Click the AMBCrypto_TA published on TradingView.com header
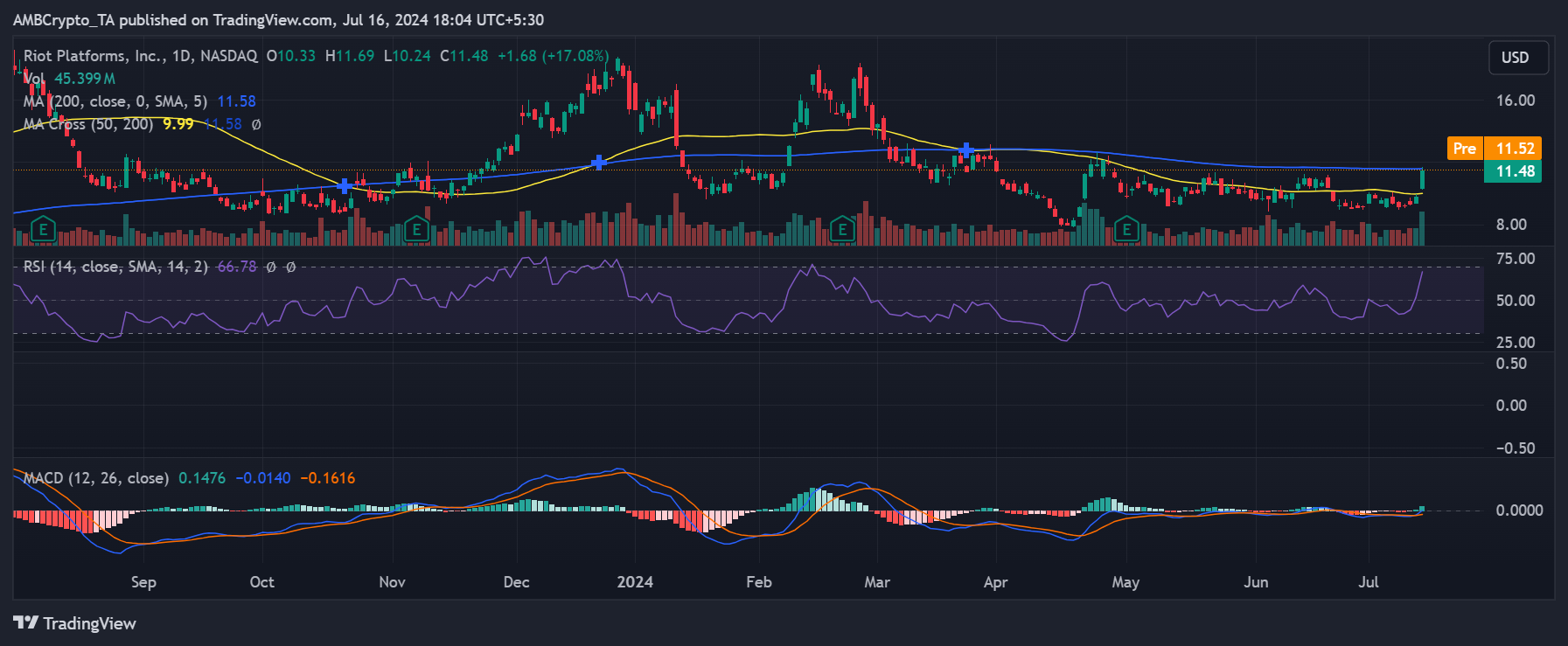The width and height of the screenshot is (1568, 646). [278, 20]
